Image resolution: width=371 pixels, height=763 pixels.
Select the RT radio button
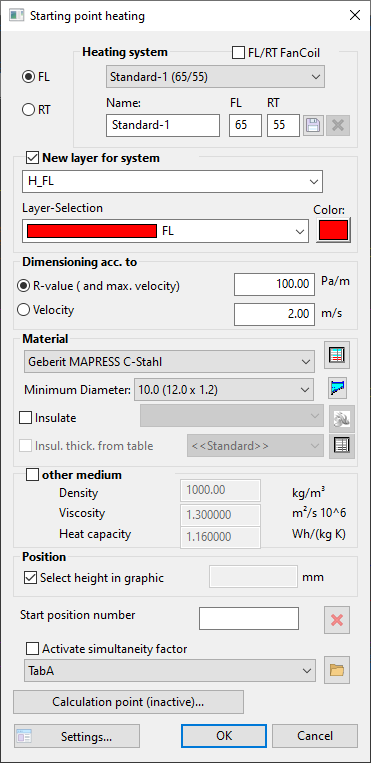(28, 110)
